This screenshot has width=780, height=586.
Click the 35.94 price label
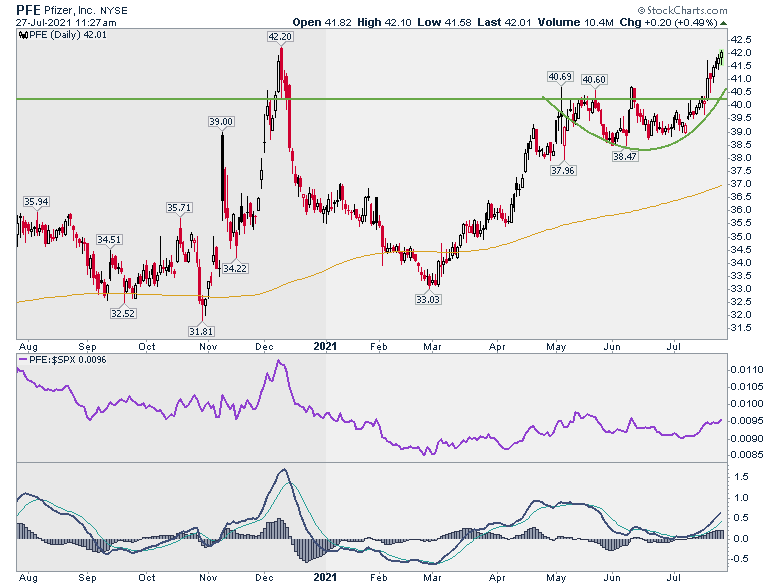pos(36,202)
